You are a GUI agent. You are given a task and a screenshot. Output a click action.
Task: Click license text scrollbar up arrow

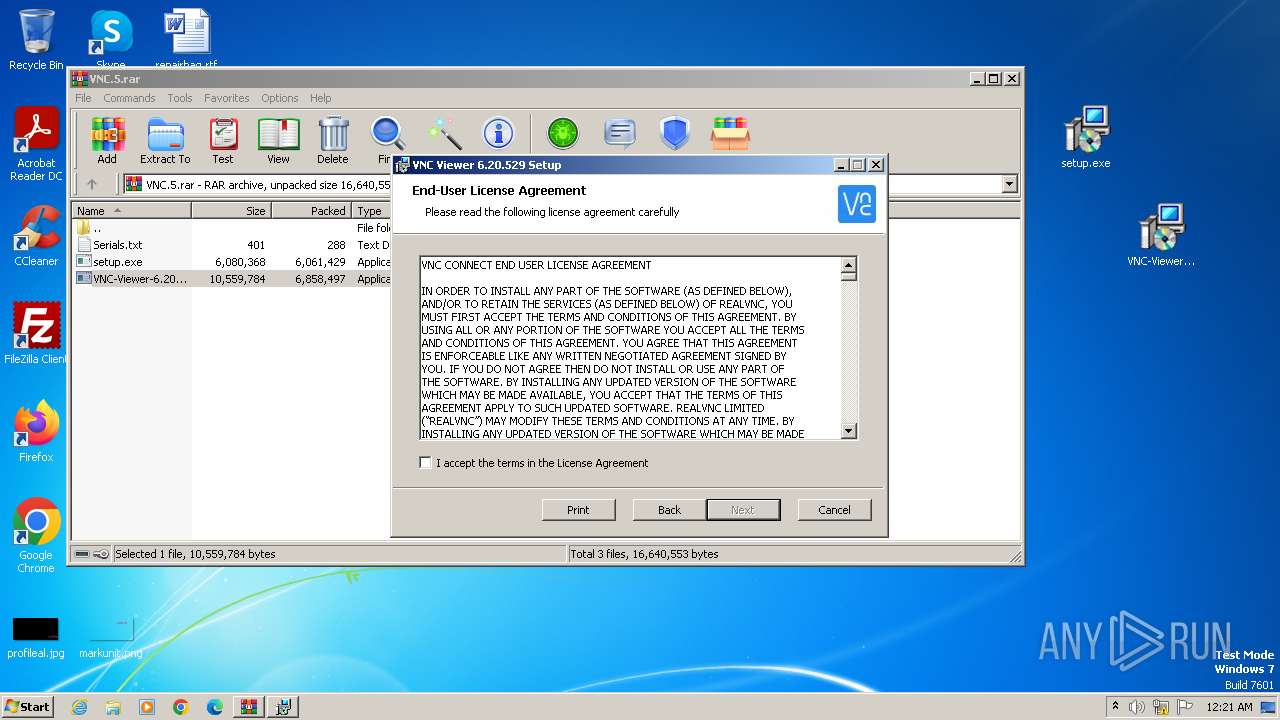coord(849,265)
